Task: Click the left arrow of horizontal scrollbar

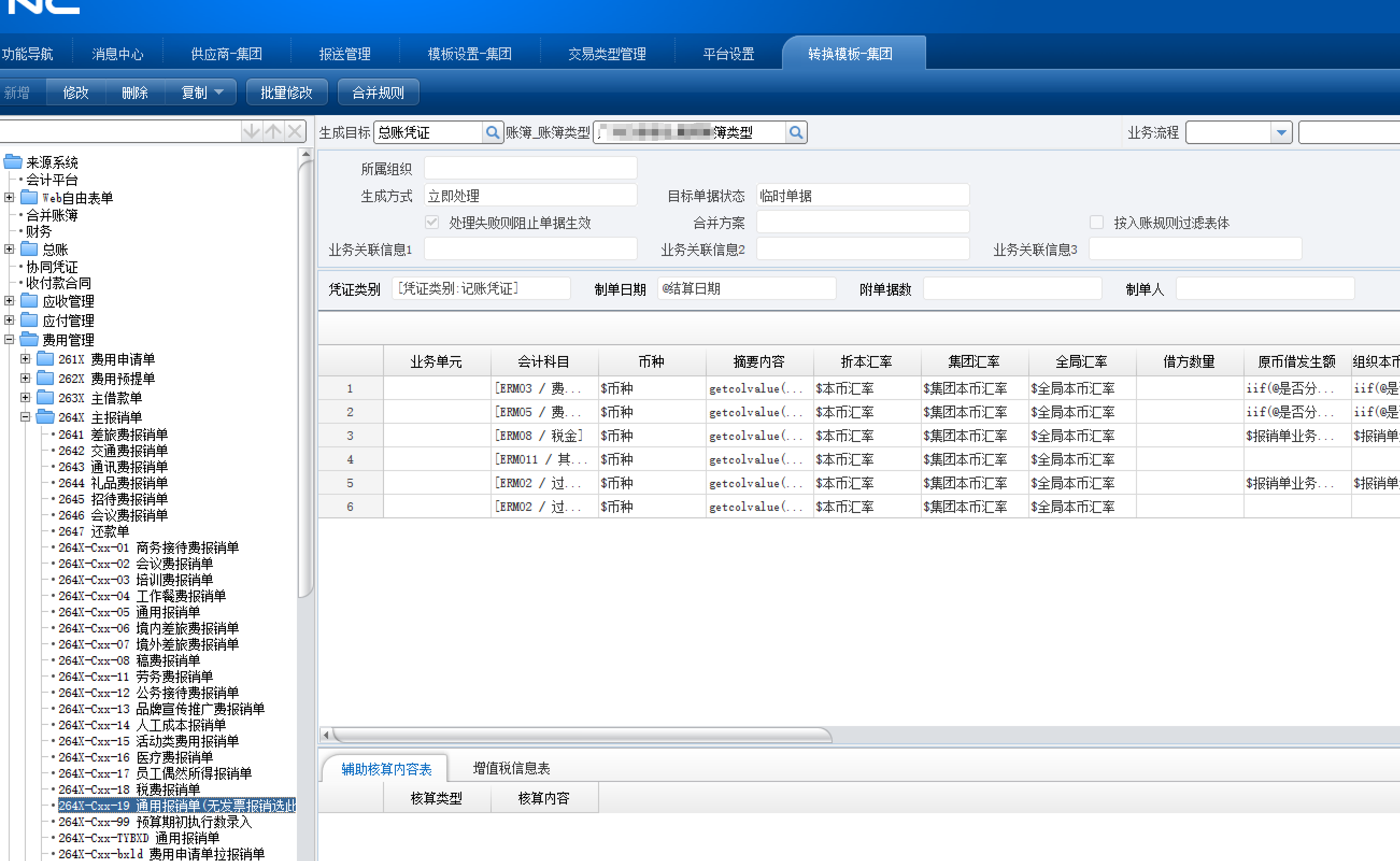Action: tap(325, 735)
